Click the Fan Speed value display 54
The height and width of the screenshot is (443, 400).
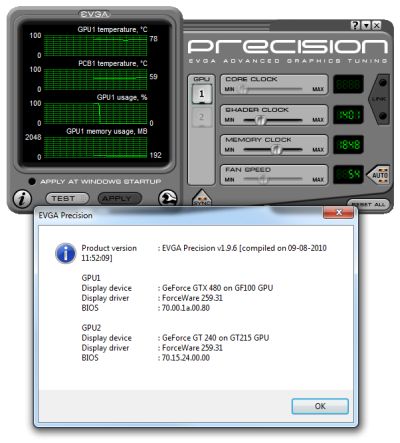tap(348, 175)
